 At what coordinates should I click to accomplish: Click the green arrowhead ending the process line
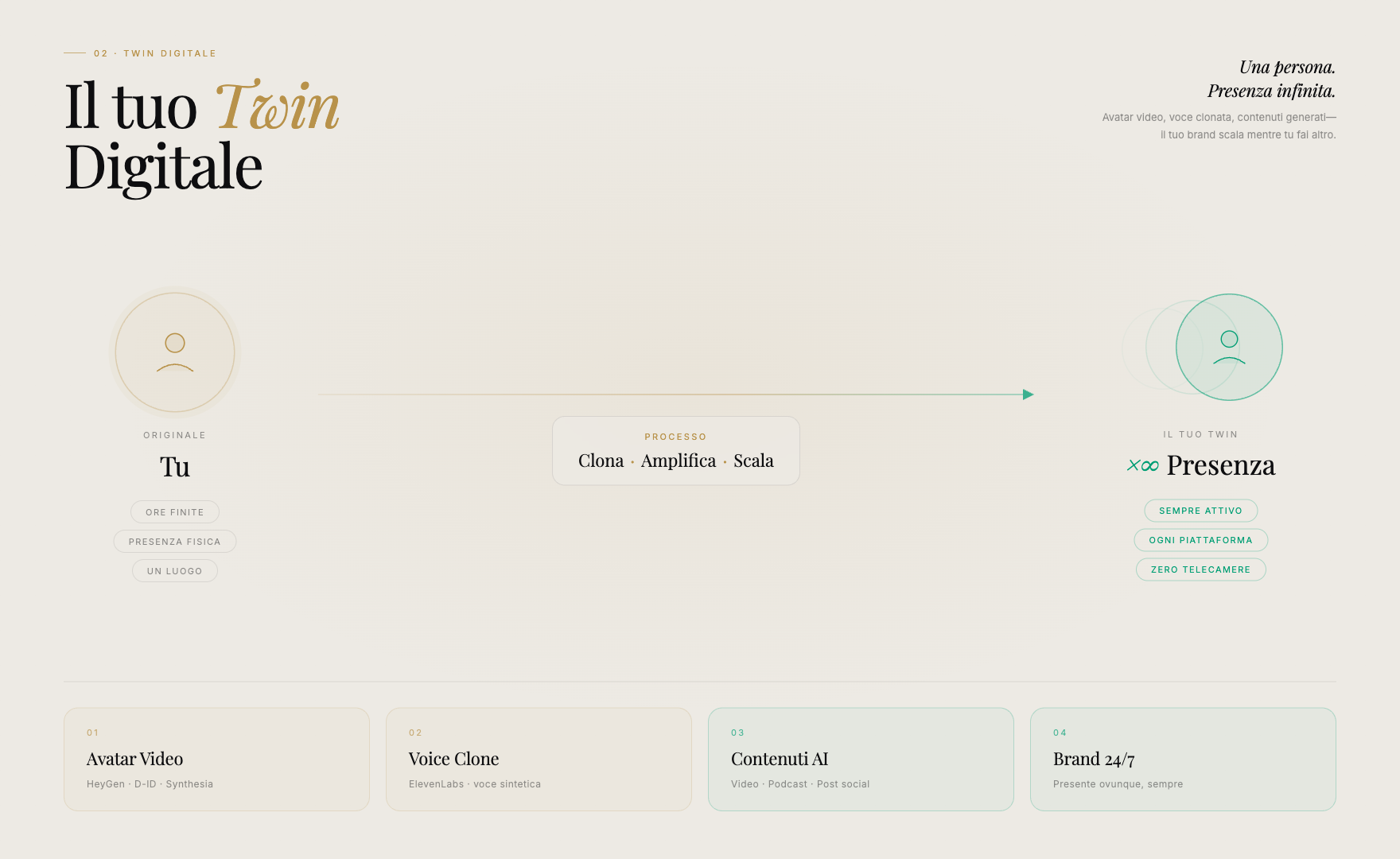tap(1029, 395)
